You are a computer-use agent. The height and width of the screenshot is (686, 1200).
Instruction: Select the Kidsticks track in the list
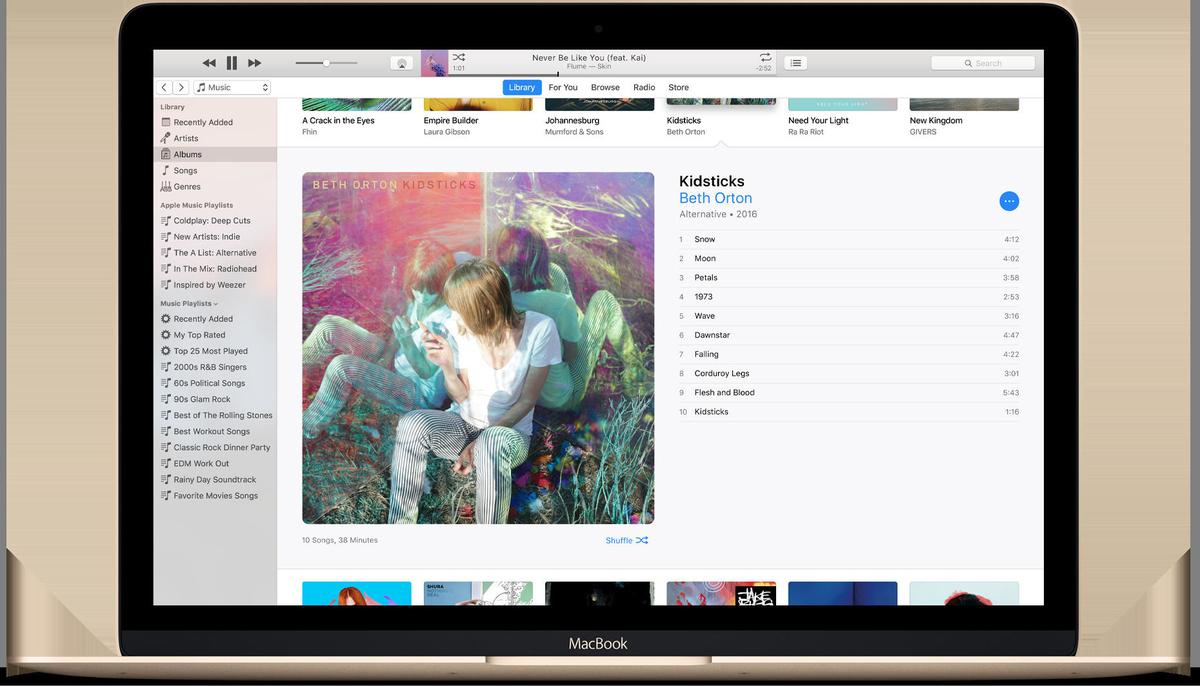point(849,411)
